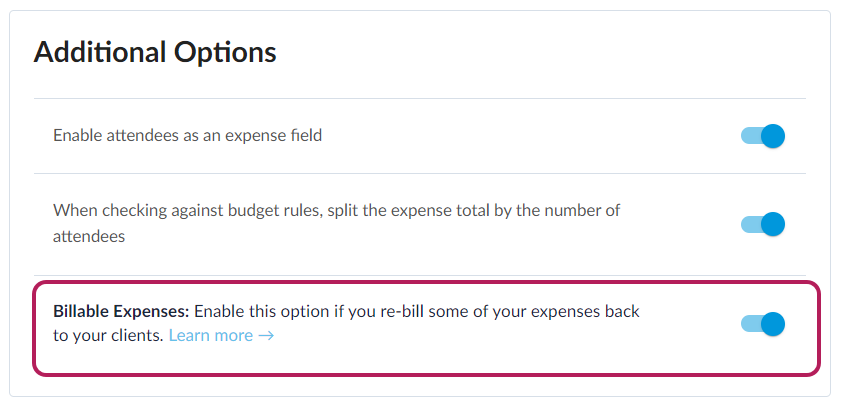
Task: Click the arrow next to Learn more
Action: pos(266,336)
